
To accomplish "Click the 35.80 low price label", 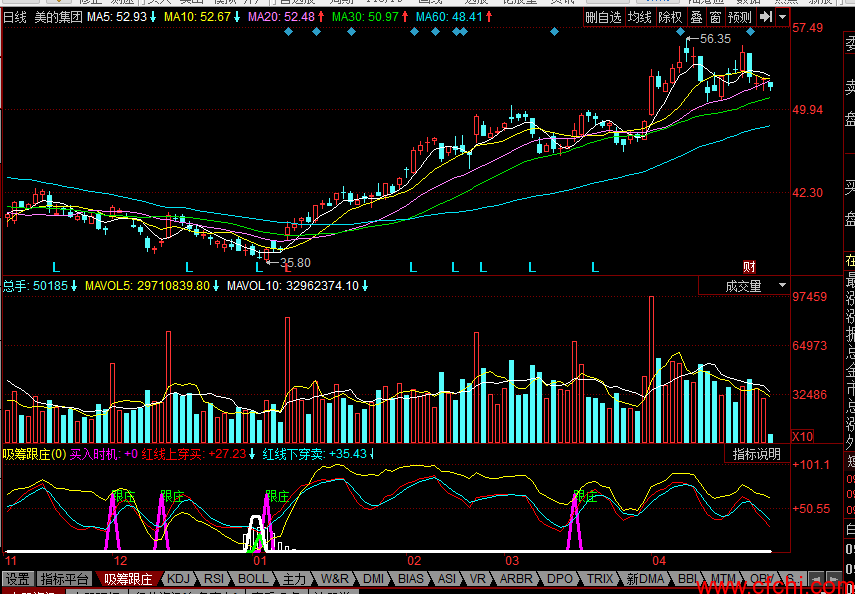I will click(295, 263).
